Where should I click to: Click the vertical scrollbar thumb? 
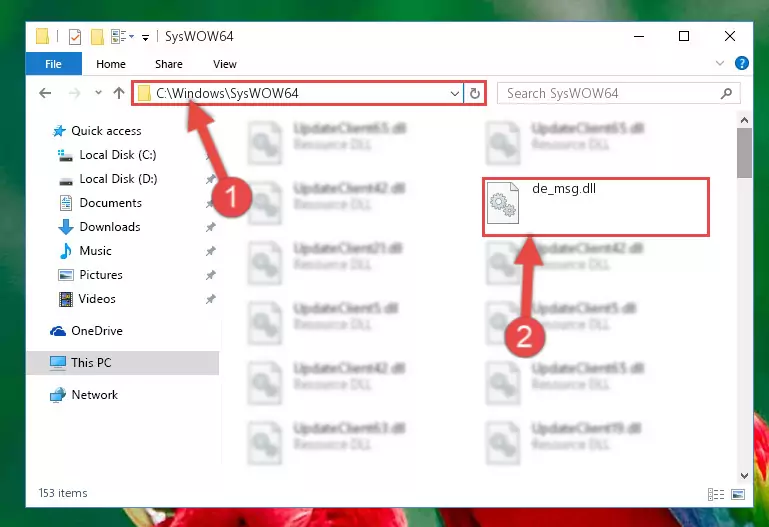[744, 153]
